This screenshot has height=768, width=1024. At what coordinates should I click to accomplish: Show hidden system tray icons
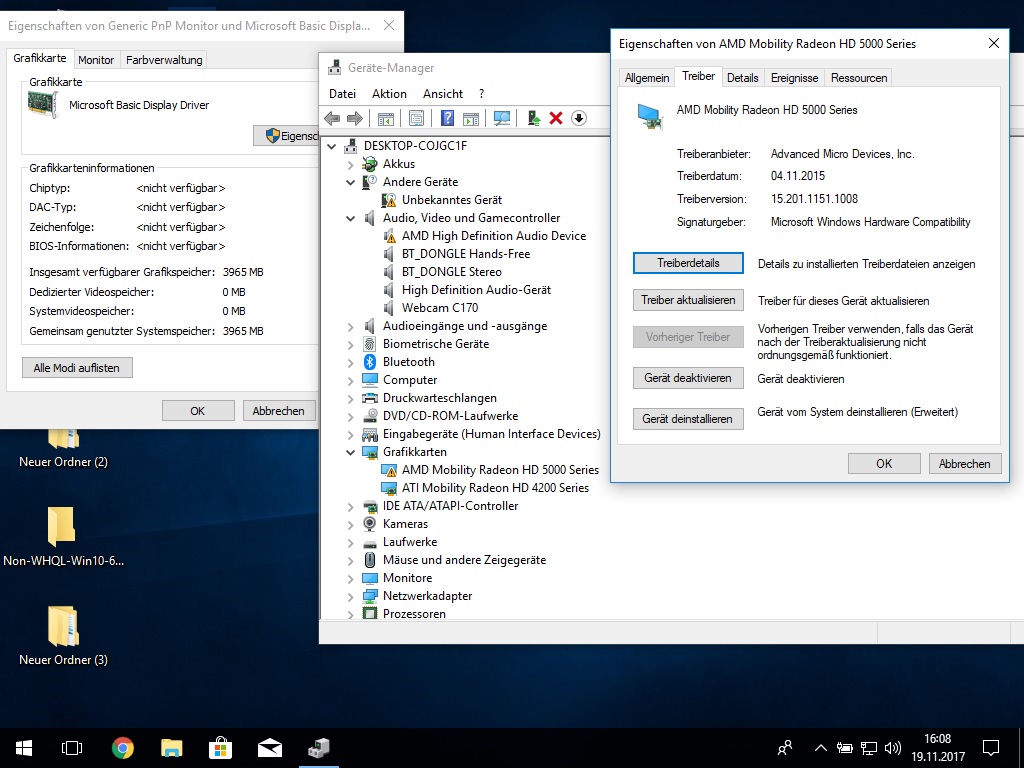pos(821,748)
